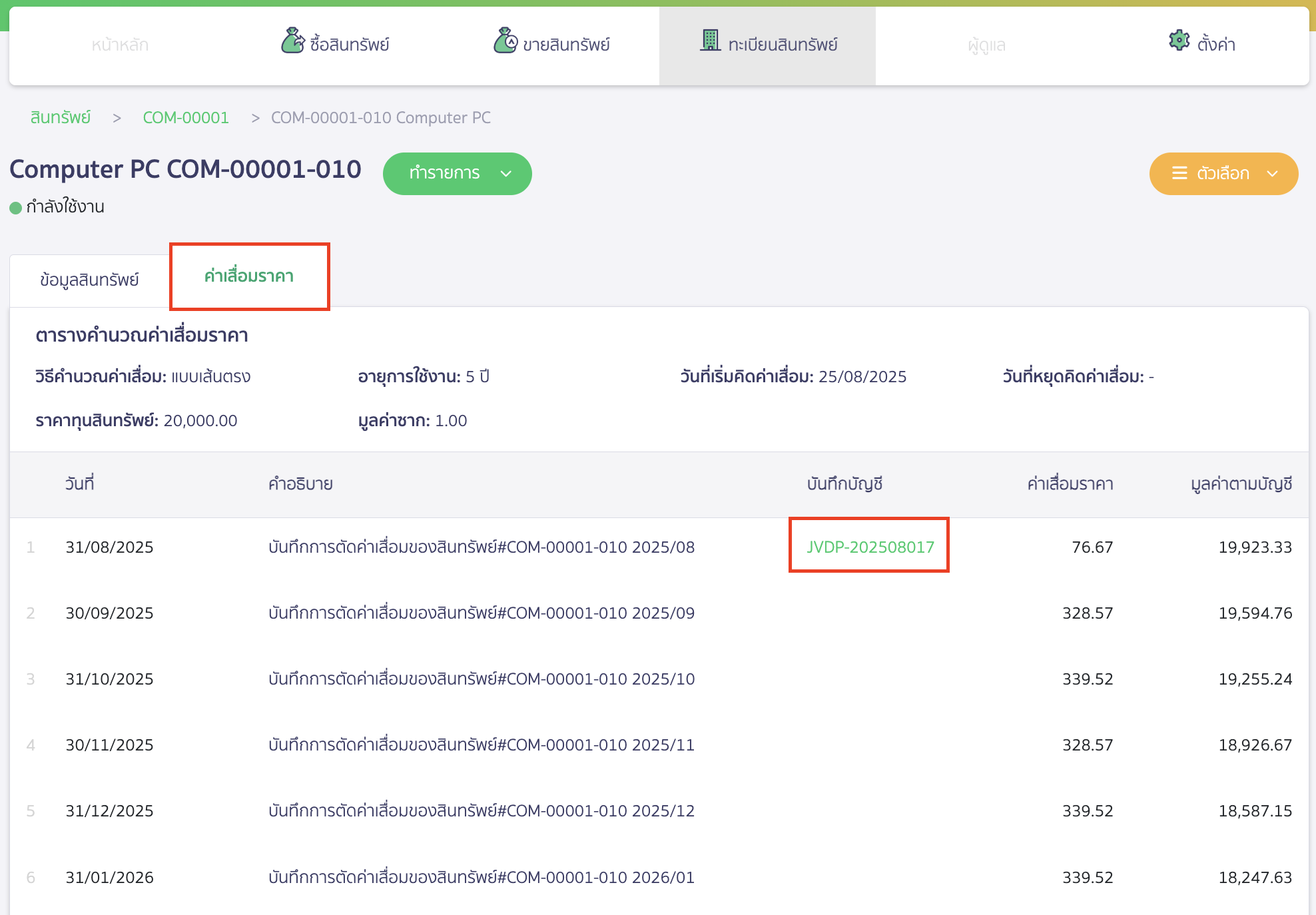Expand the ทำรายการ dropdown chevron
This screenshot has height=915, width=1316.
pos(505,174)
